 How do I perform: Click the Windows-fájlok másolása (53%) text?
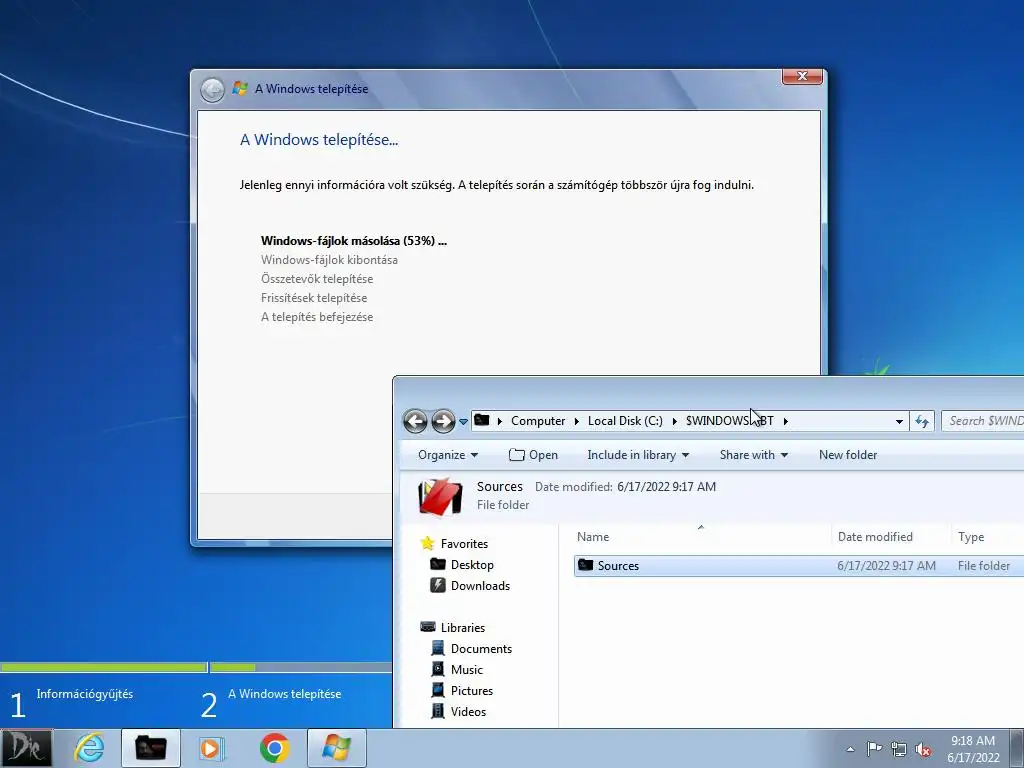[353, 241]
